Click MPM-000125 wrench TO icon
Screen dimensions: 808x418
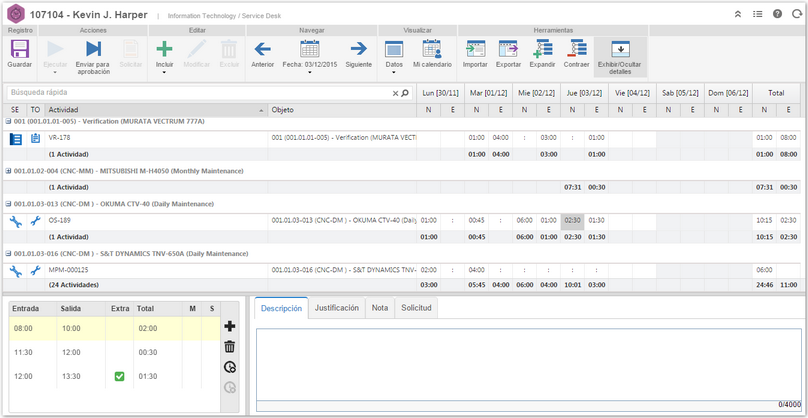point(35,270)
